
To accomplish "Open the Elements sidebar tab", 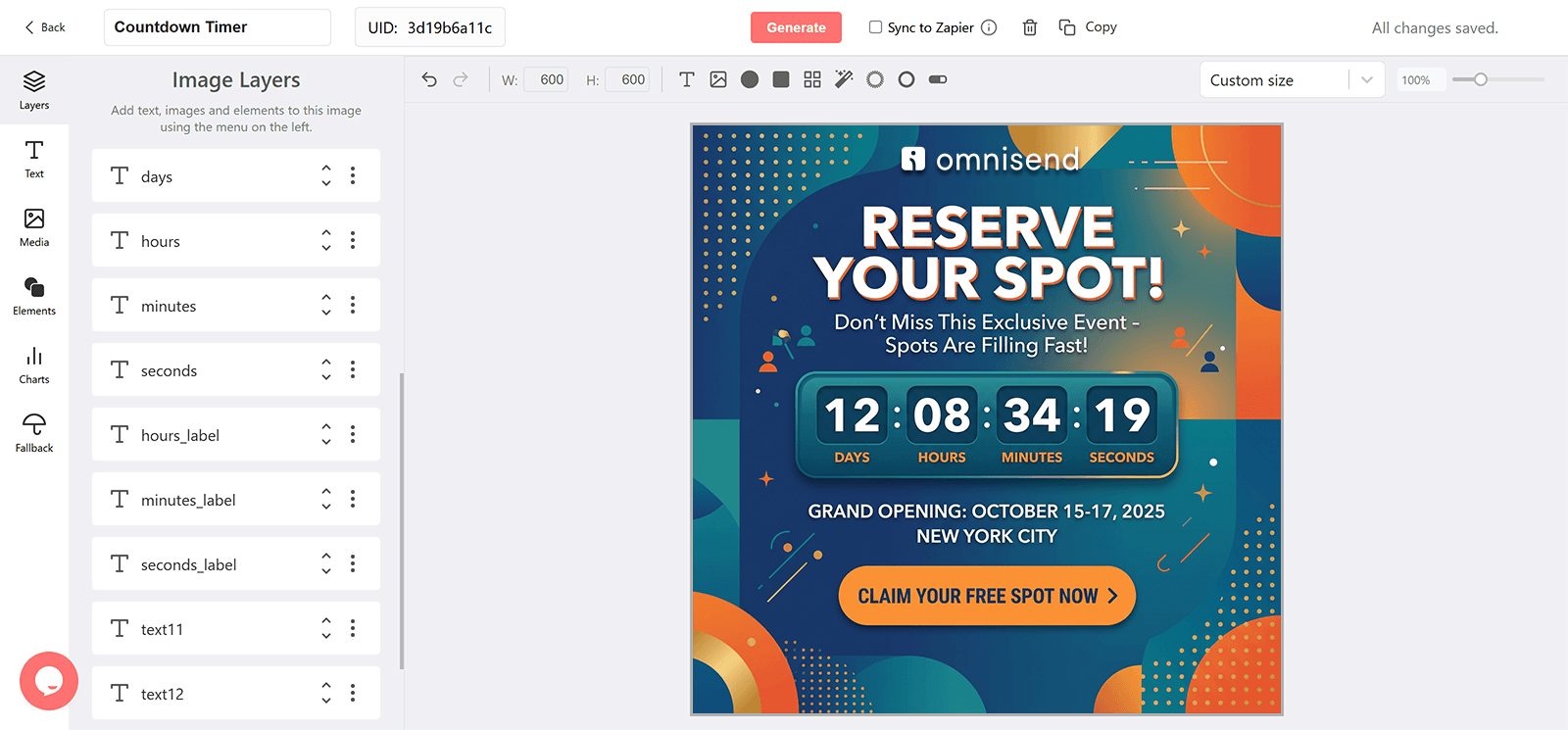I will 34,296.
